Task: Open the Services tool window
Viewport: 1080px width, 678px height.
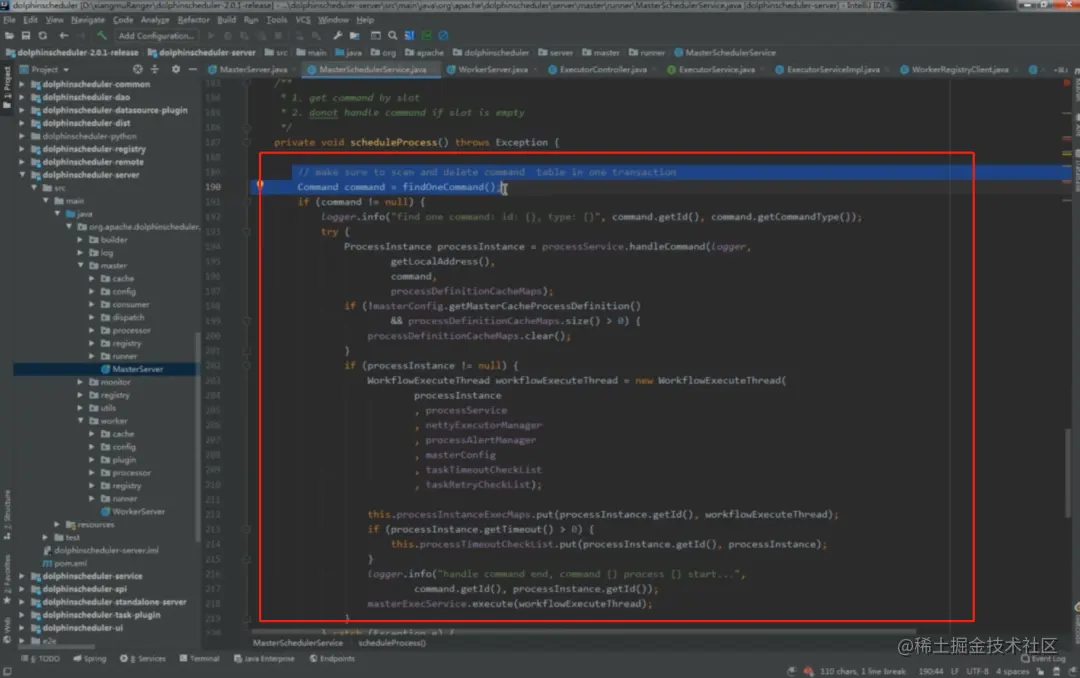Action: (x=143, y=659)
